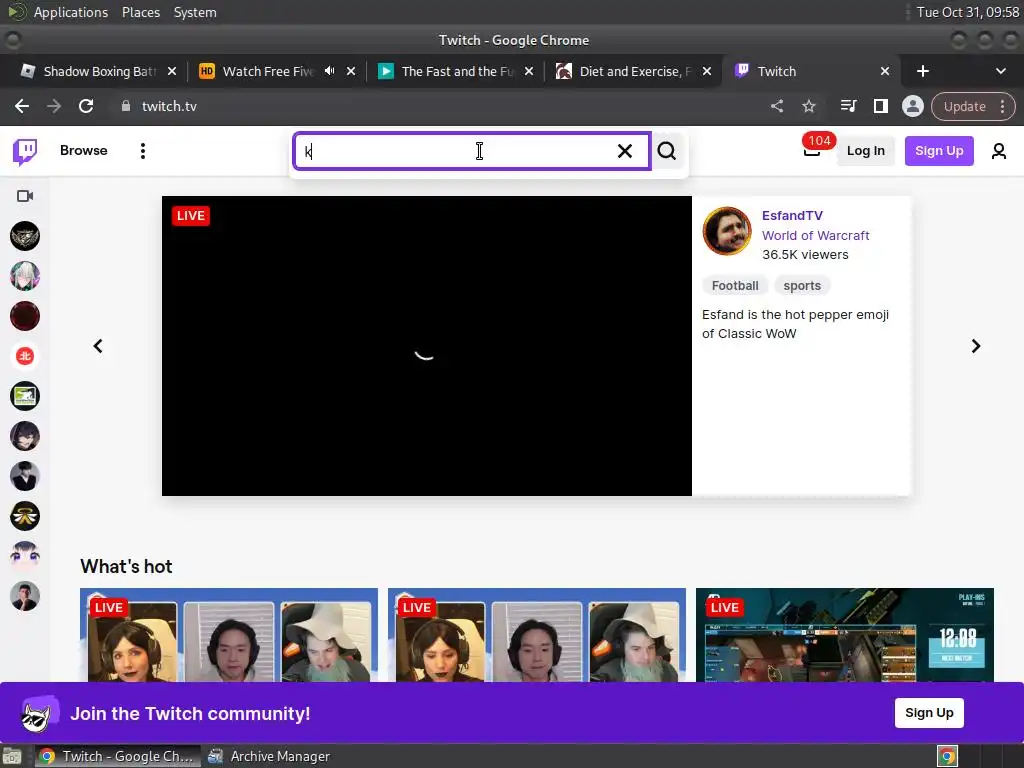Open the notifications inbox showing 104
The width and height of the screenshot is (1024, 768).
(x=812, y=150)
